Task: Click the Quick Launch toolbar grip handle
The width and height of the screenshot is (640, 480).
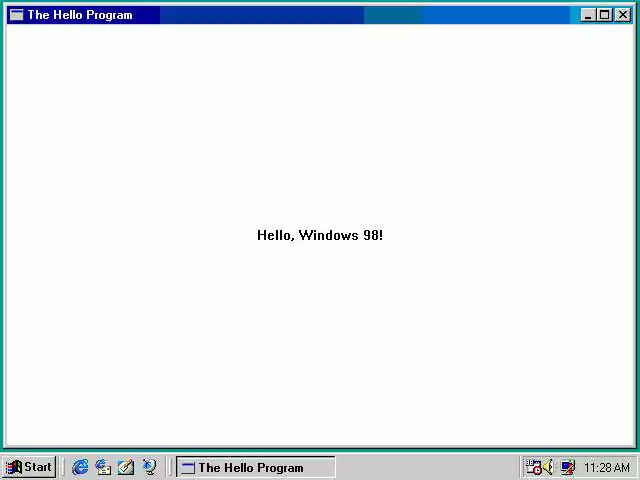Action: [x=64, y=467]
